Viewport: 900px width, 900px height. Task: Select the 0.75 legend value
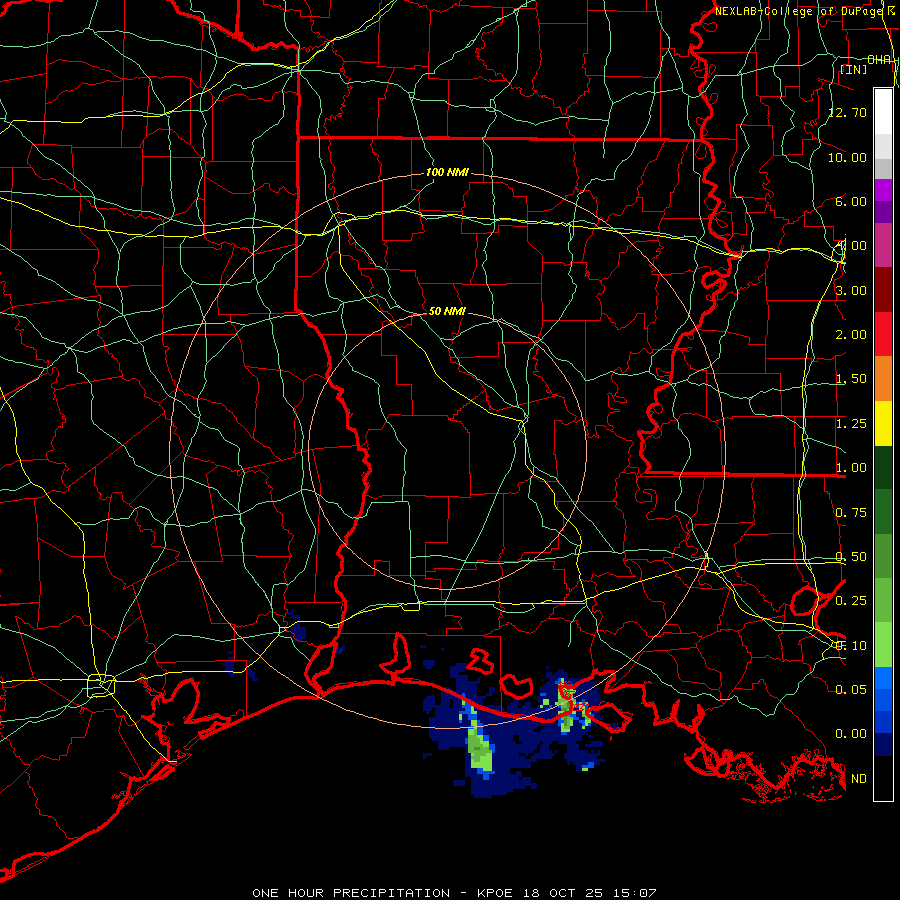point(851,513)
